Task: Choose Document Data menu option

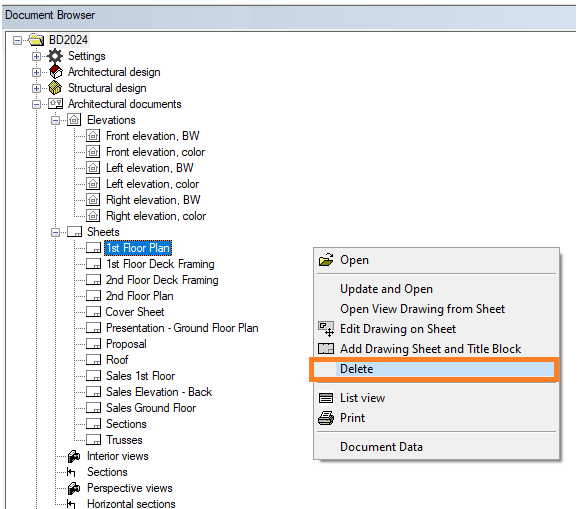Action: pyautogui.click(x=381, y=447)
